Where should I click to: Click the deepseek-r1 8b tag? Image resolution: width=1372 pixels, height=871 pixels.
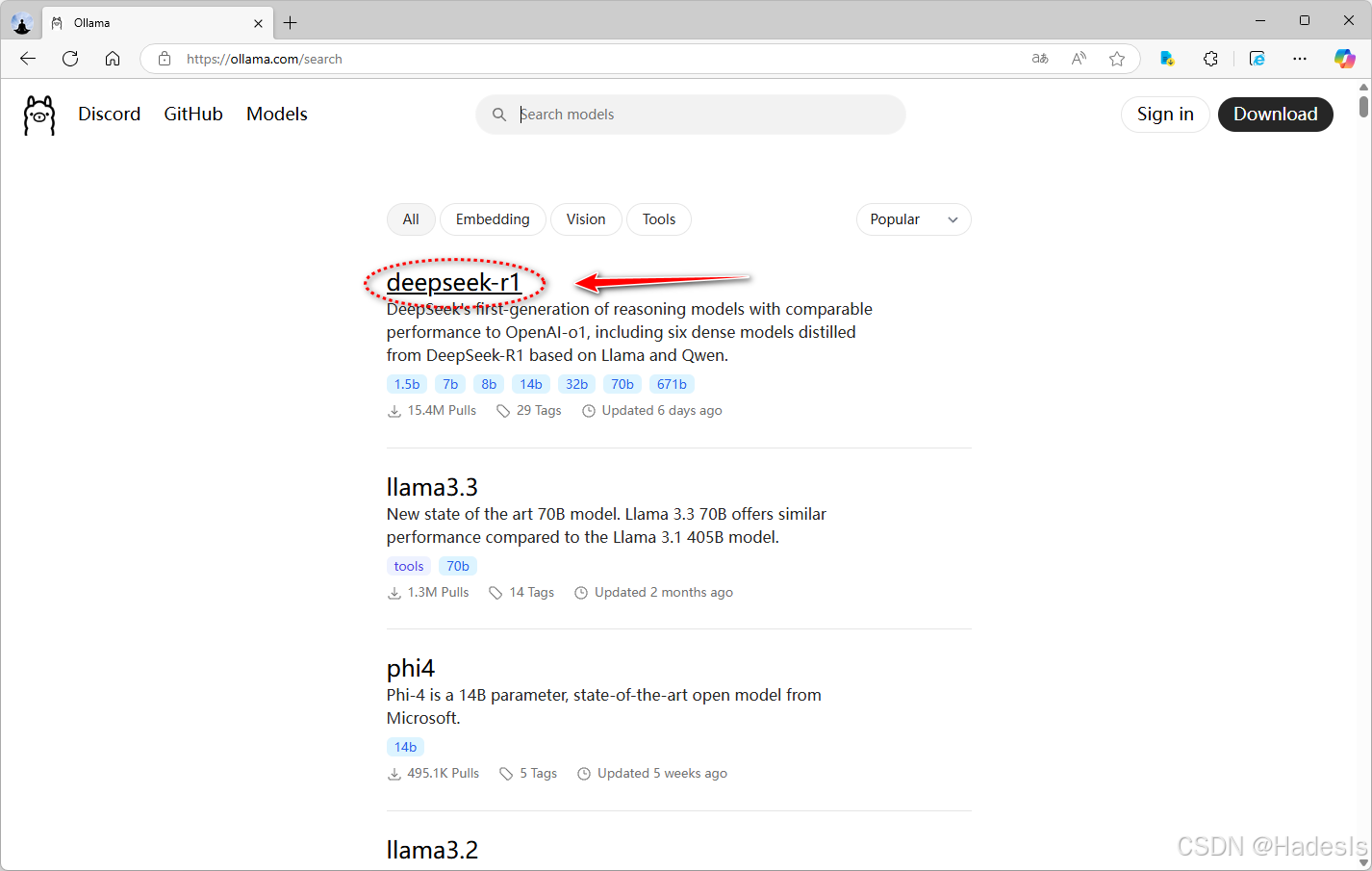pyautogui.click(x=489, y=384)
